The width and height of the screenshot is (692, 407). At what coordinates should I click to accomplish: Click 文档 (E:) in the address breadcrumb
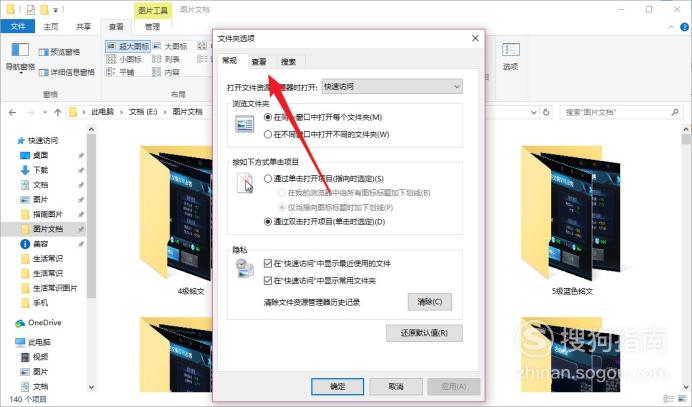coord(143,112)
